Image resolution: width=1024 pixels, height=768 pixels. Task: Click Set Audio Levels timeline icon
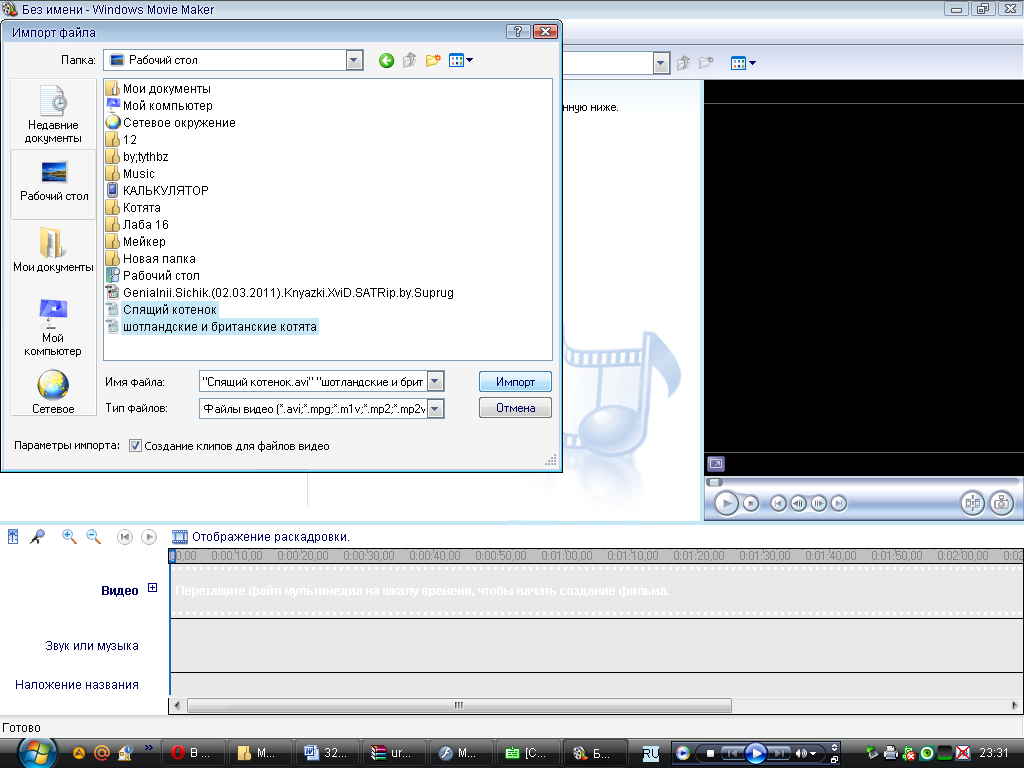tap(13, 537)
